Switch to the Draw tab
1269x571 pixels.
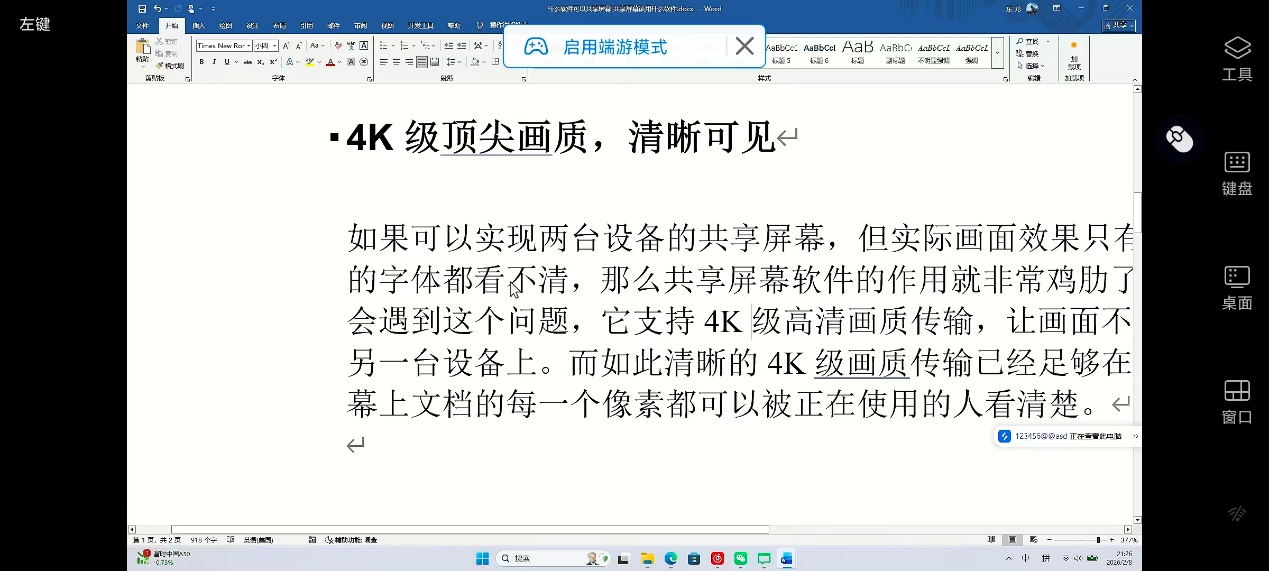(x=225, y=26)
